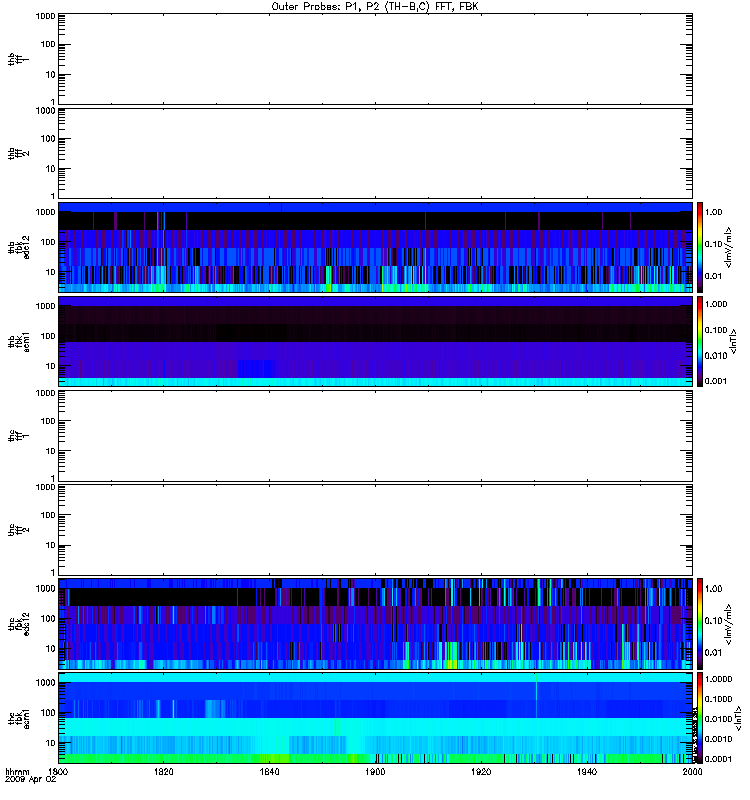
Task: Click the 1920 time axis label
Action: pyautogui.click(x=481, y=772)
